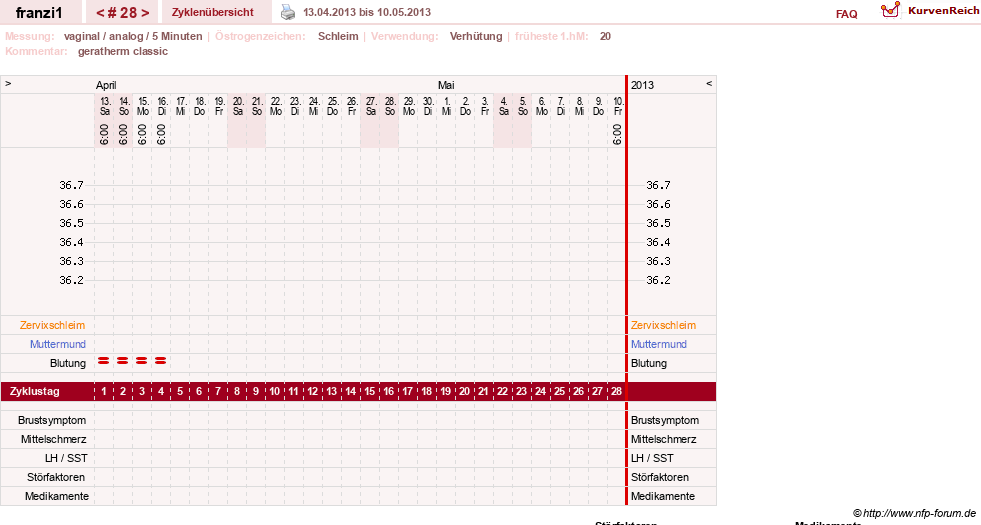Expand chart with the top-left > arrow
The width and height of the screenshot is (981, 525).
pyautogui.click(x=8, y=83)
